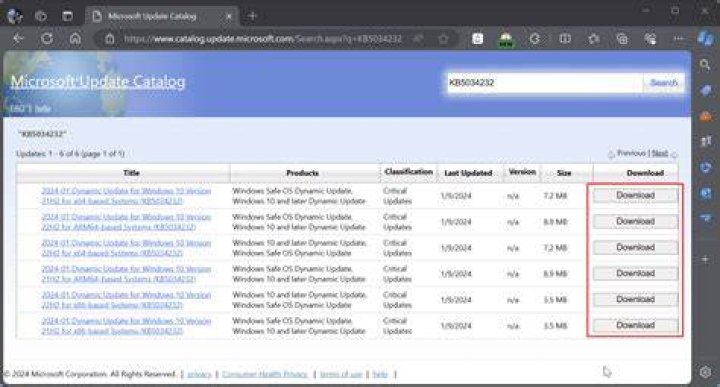Open the 22H2 x86-based Systems update link
This screenshot has width=720, height=387.
[x=126, y=300]
